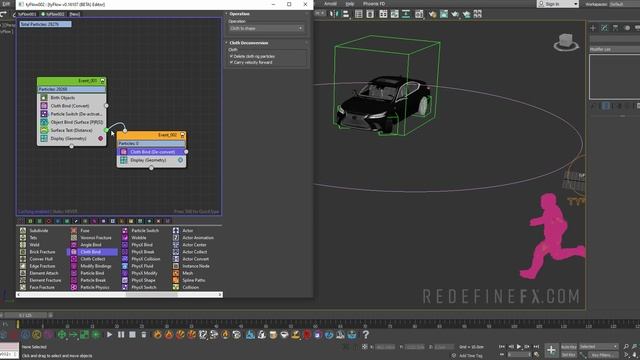The image size is (640, 360).
Task: Choose the Brick Fracture operator
Action: [x=42, y=252]
